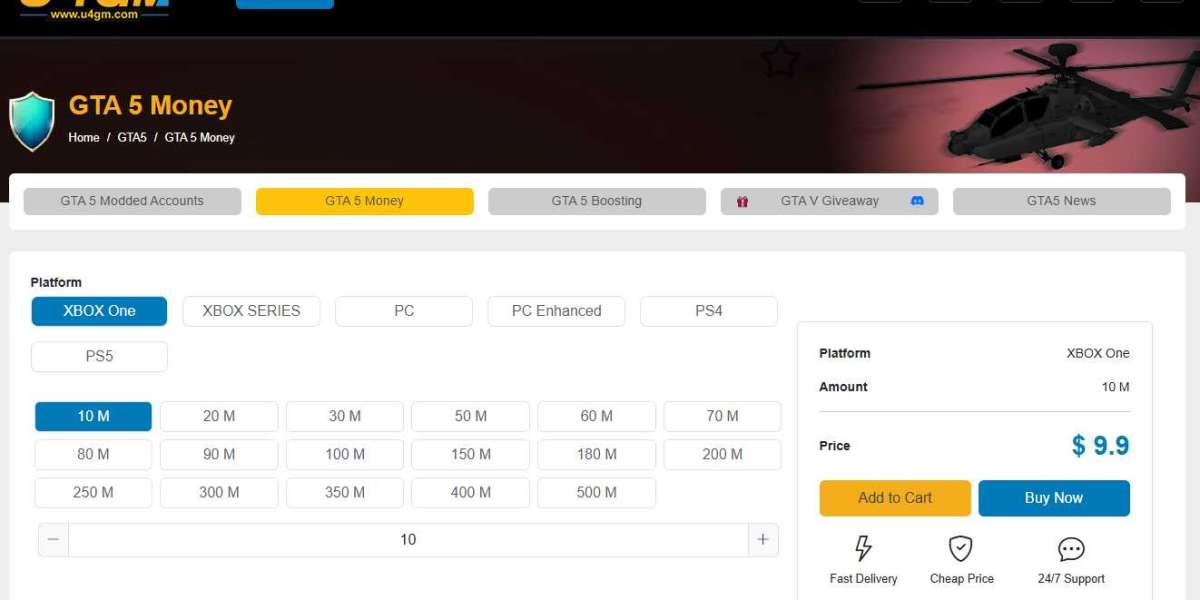Increase quantity with the plus button

point(763,539)
